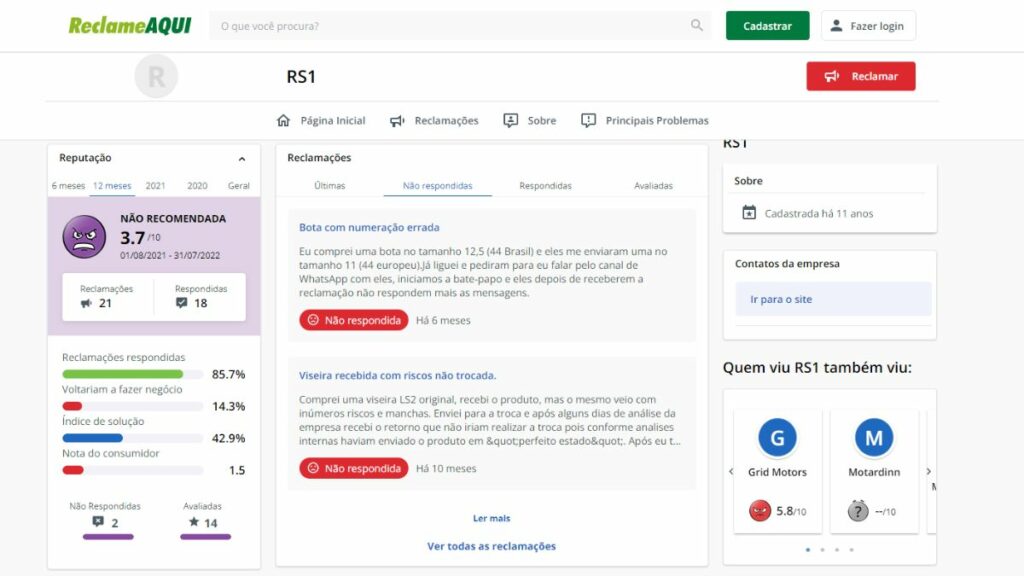
Task: Go to next carousel company arrow
Action: (928, 471)
